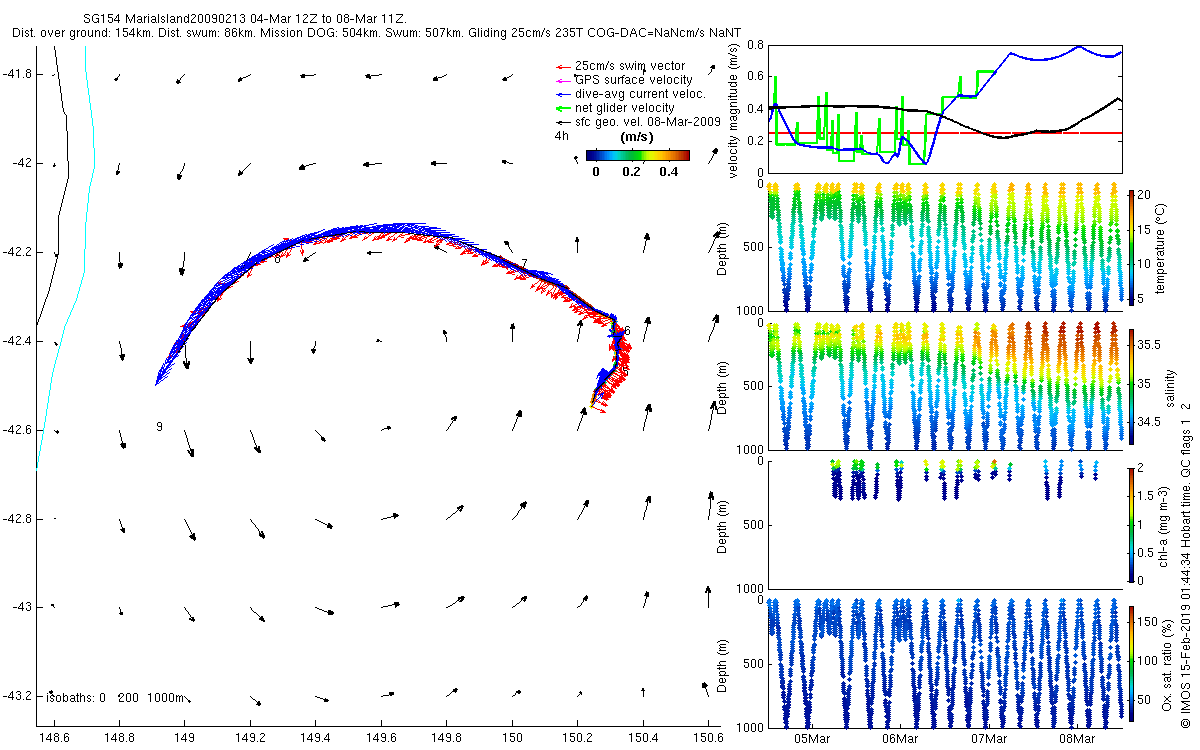Click the Ox. sat. ratio colorbar
1200x750 pixels.
tap(1131, 662)
